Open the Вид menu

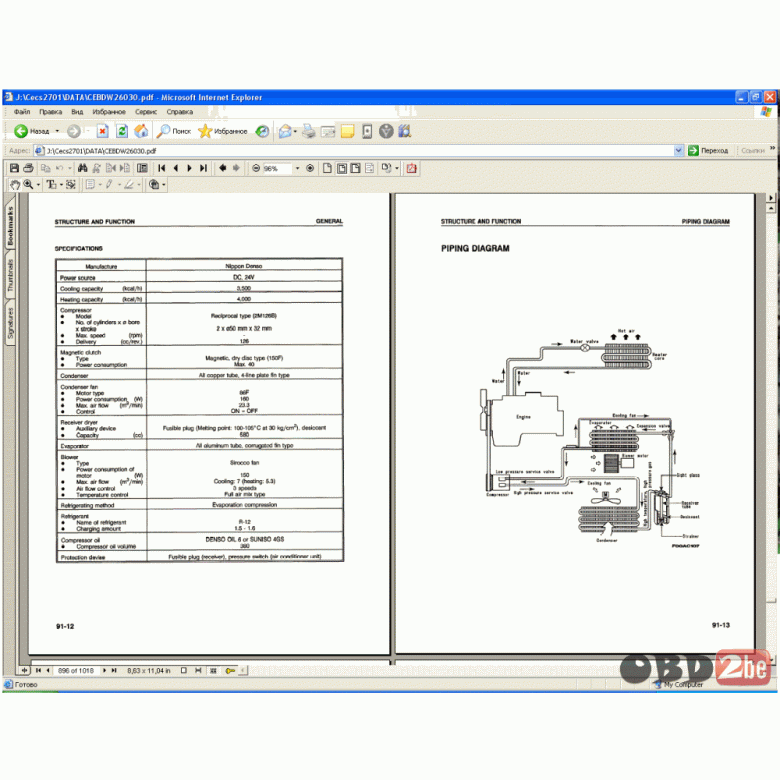(77, 111)
